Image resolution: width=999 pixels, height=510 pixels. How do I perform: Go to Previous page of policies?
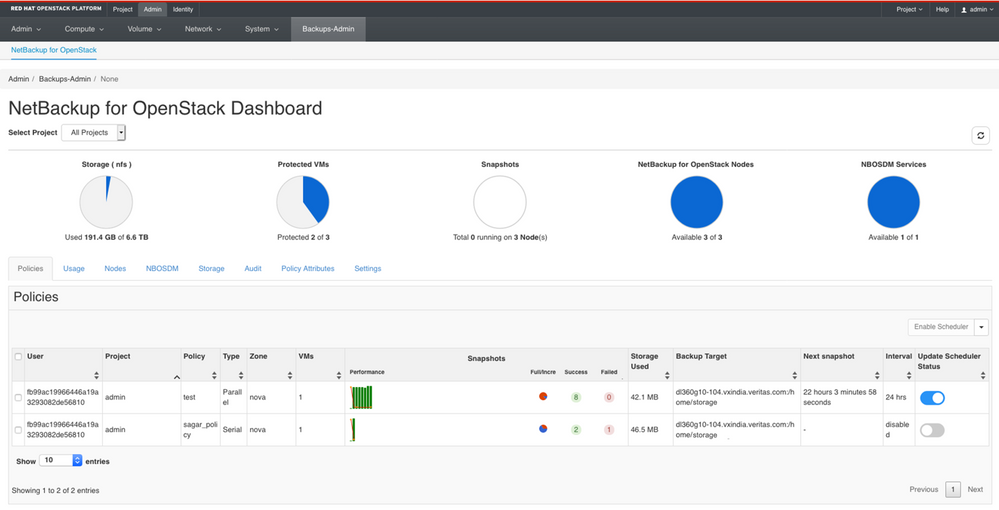[x=924, y=489]
